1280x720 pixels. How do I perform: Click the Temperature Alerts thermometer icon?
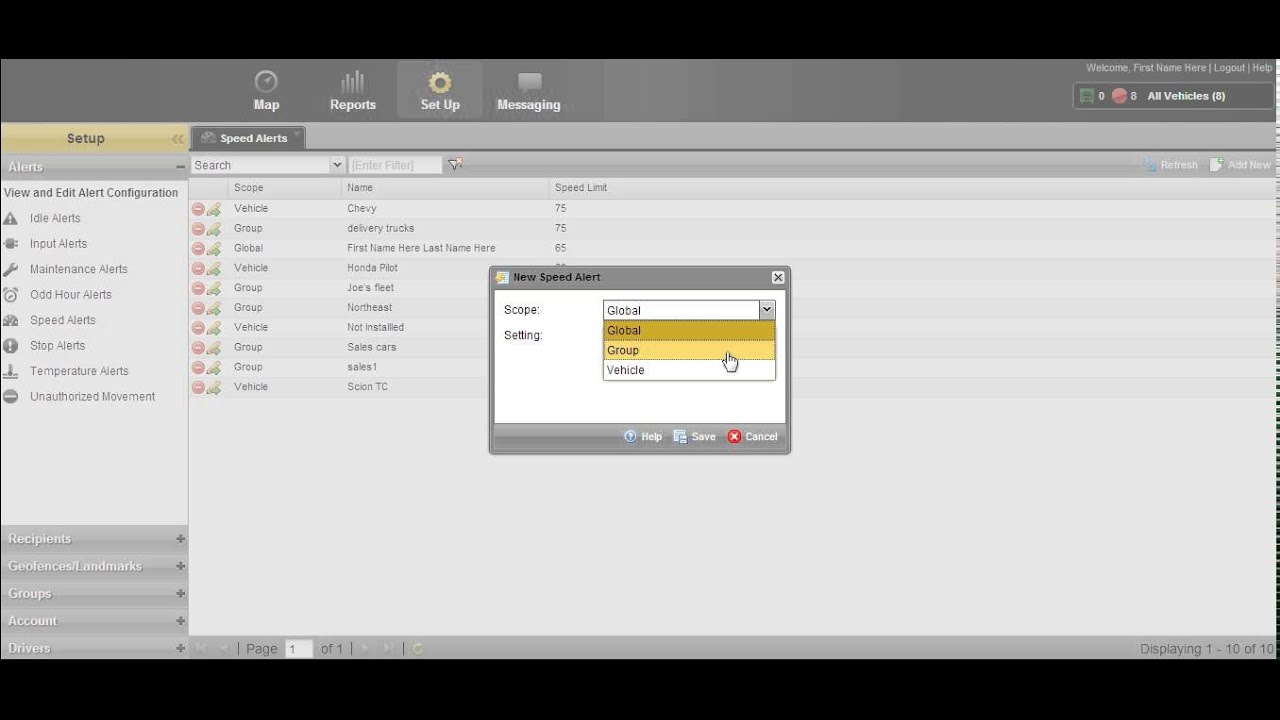tap(11, 371)
